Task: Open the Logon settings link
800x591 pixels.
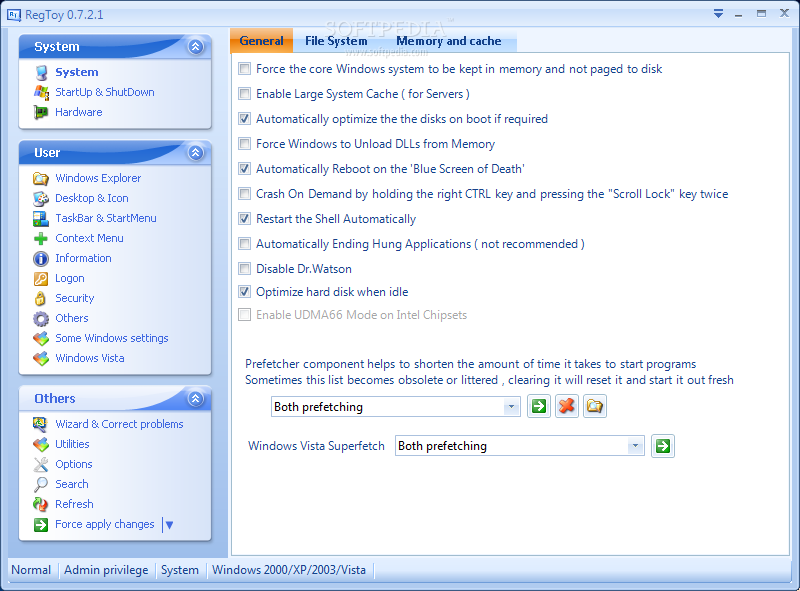Action: (70, 279)
